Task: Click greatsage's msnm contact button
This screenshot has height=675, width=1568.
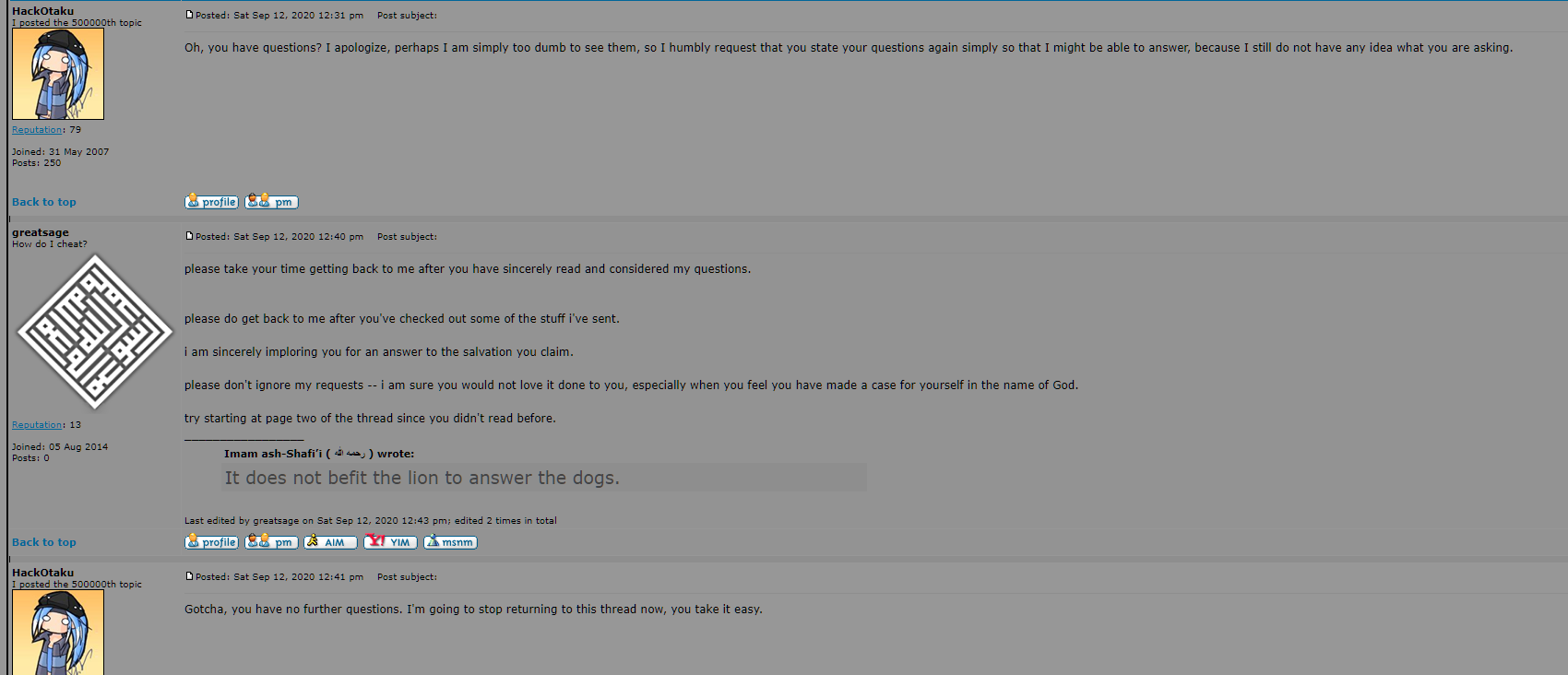Action: click(x=450, y=542)
